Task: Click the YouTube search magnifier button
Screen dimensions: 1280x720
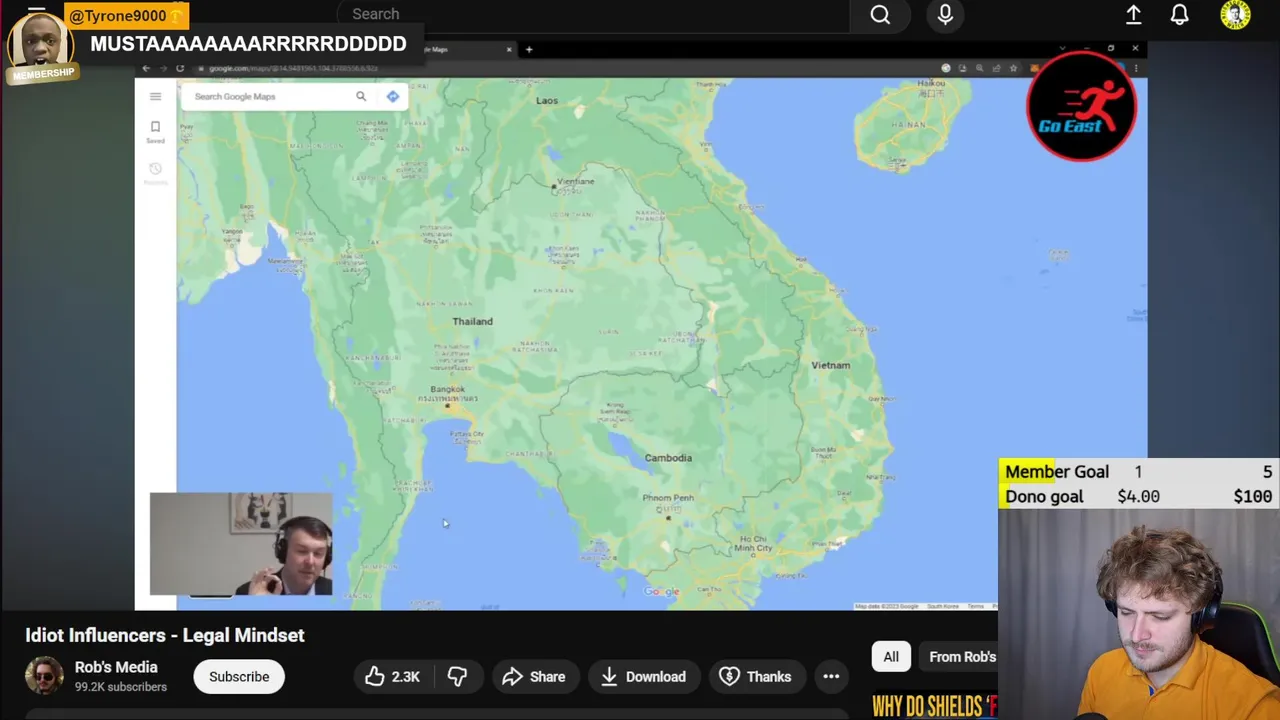Action: (x=880, y=15)
